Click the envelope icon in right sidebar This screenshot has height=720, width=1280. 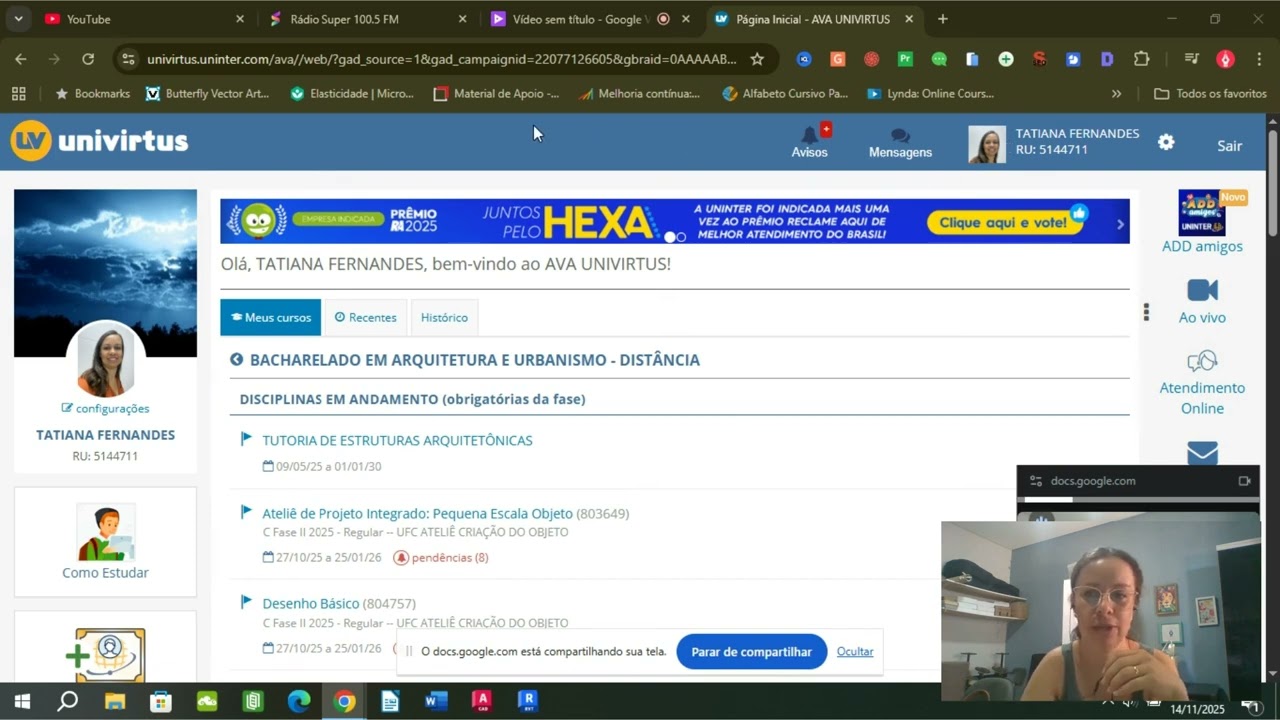click(x=1202, y=453)
